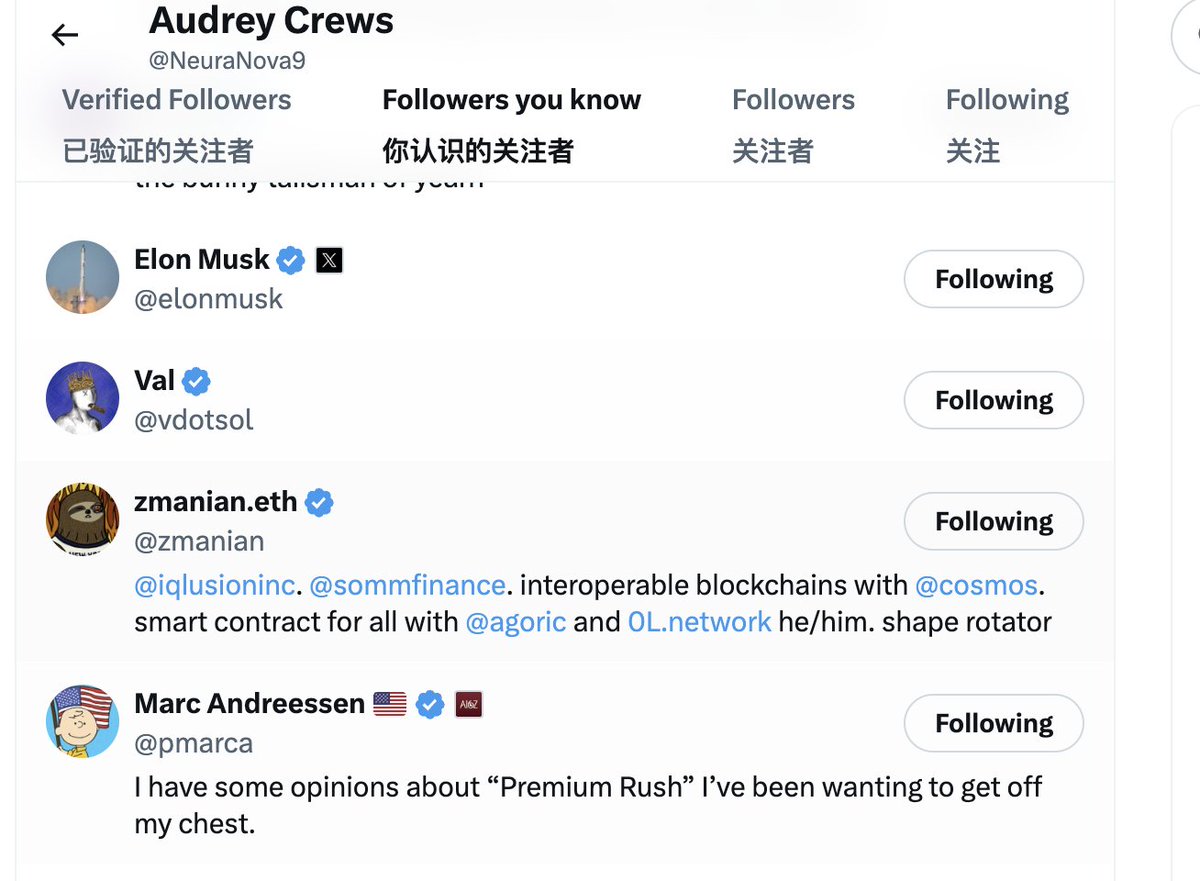Image resolution: width=1200 pixels, height=881 pixels.
Task: Click the a16z affiliation badge beside Marc Andreessen
Action: [x=468, y=704]
